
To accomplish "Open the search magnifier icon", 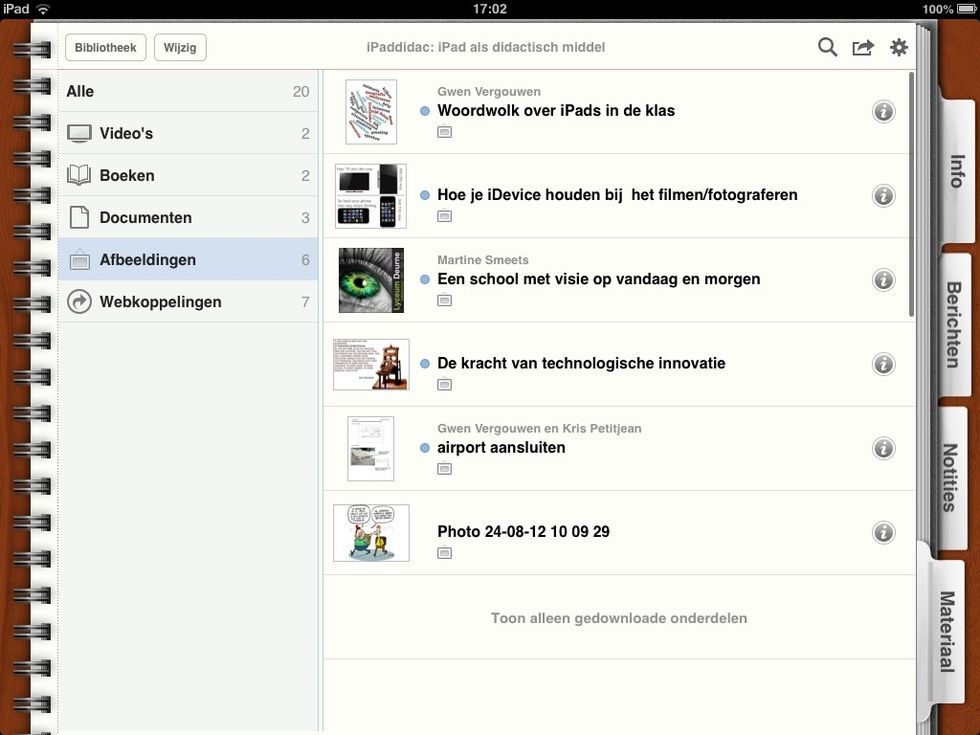I will tap(827, 47).
